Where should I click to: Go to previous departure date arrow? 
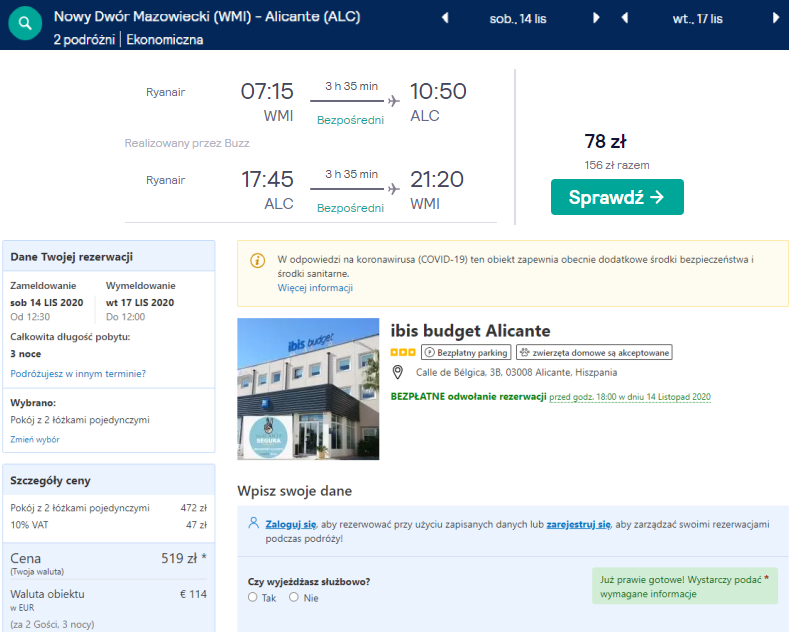[x=445, y=18]
